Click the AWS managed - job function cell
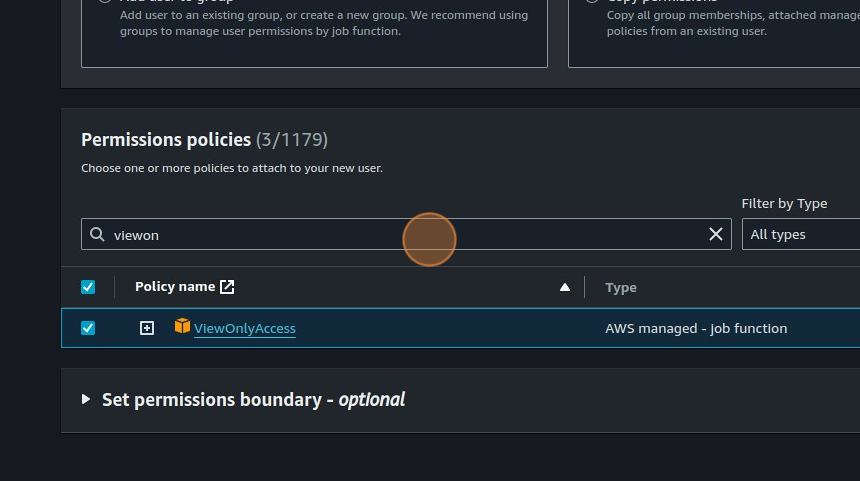 point(696,328)
